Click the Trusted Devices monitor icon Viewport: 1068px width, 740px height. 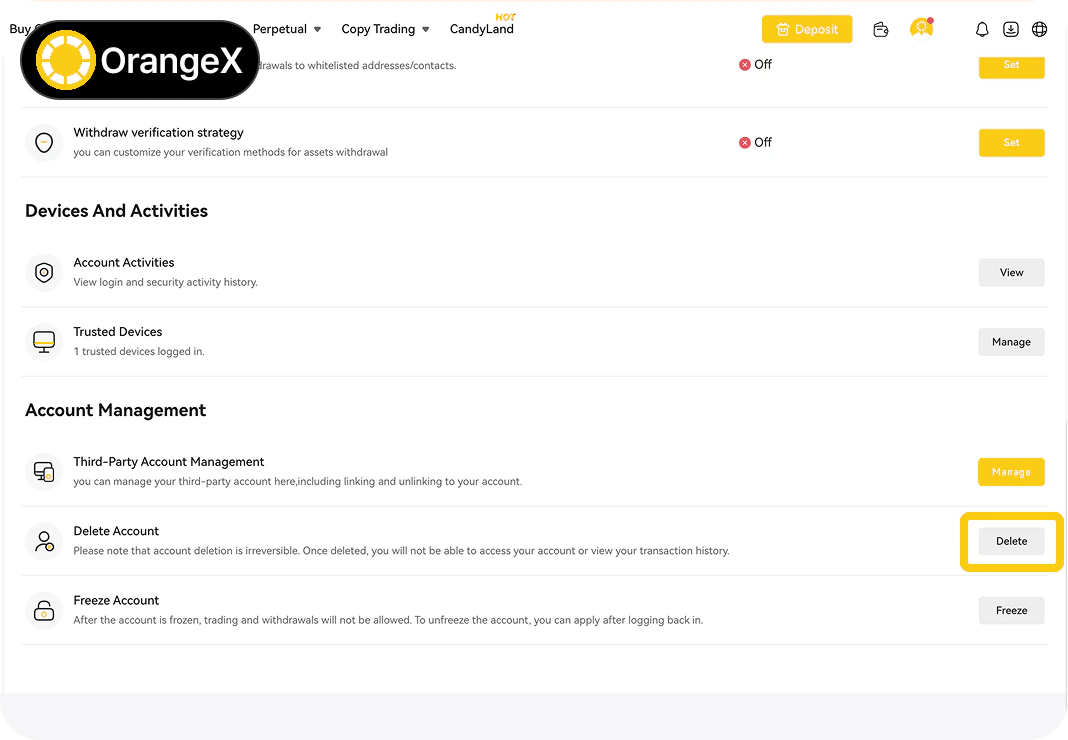pos(44,342)
